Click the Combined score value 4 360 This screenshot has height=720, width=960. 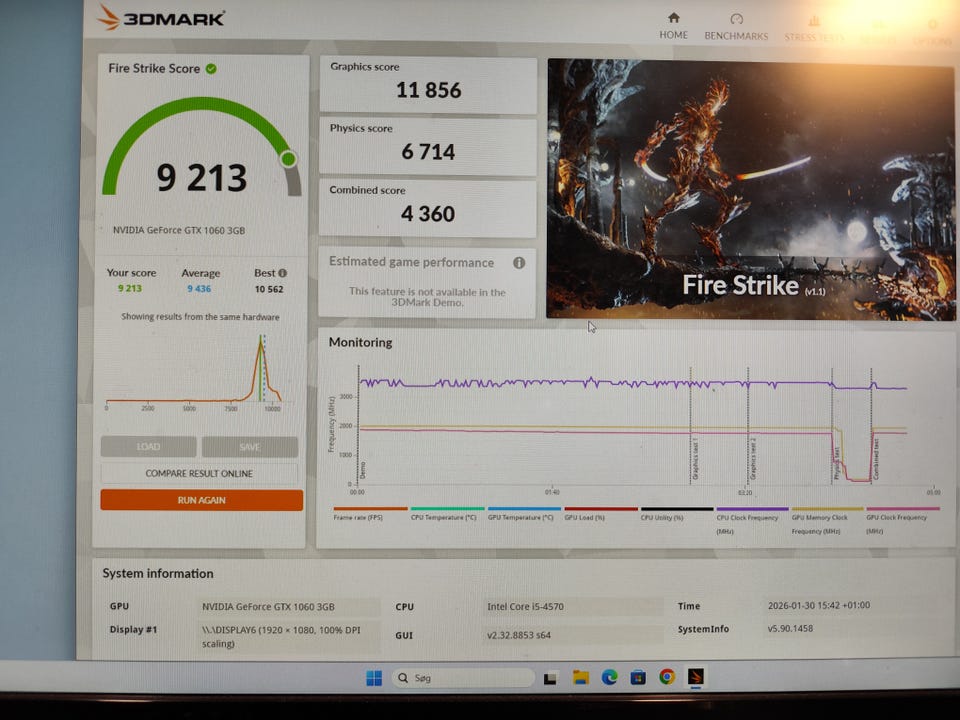(x=428, y=214)
